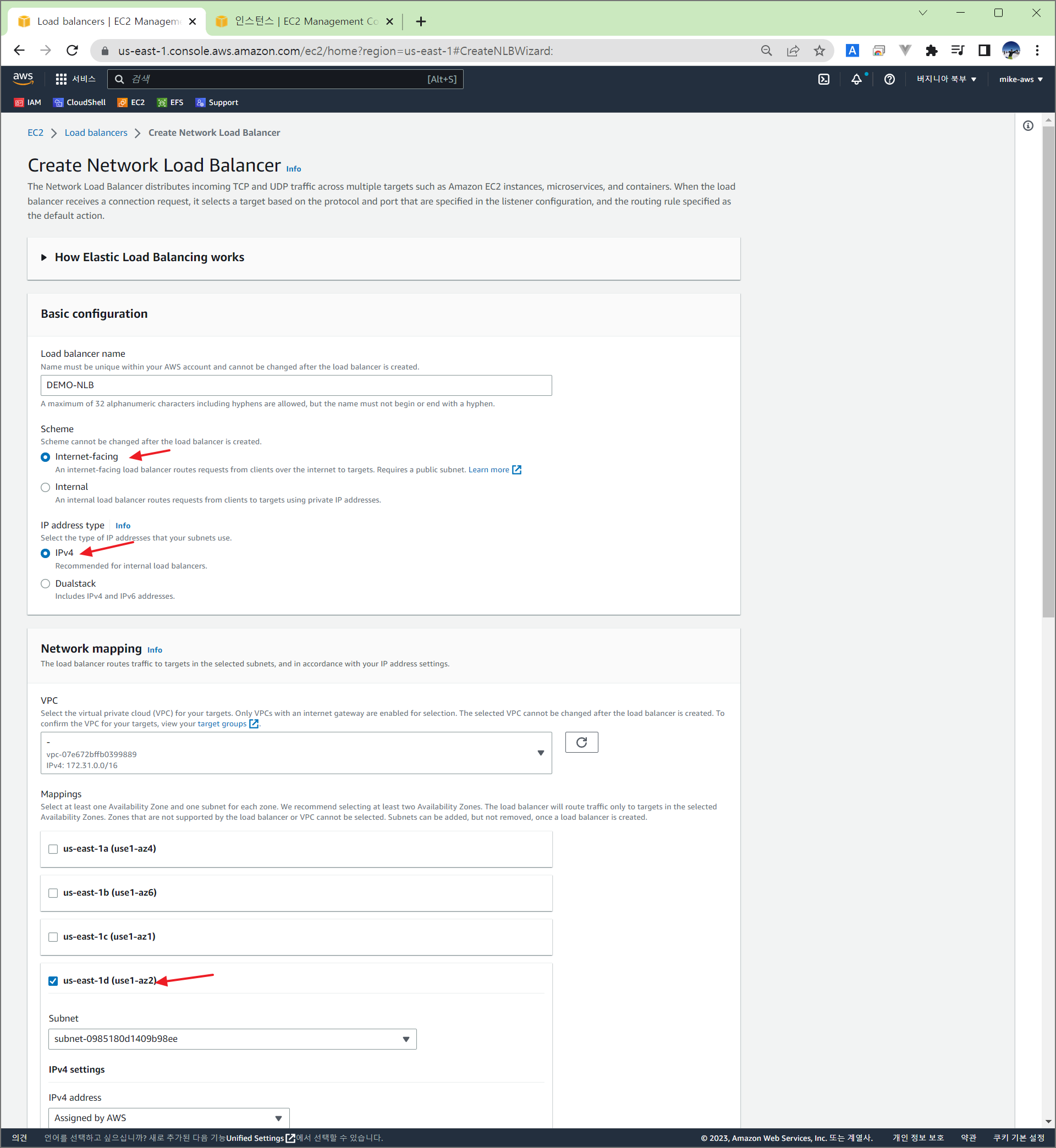Click the browser zoom magnifier icon

click(x=766, y=51)
